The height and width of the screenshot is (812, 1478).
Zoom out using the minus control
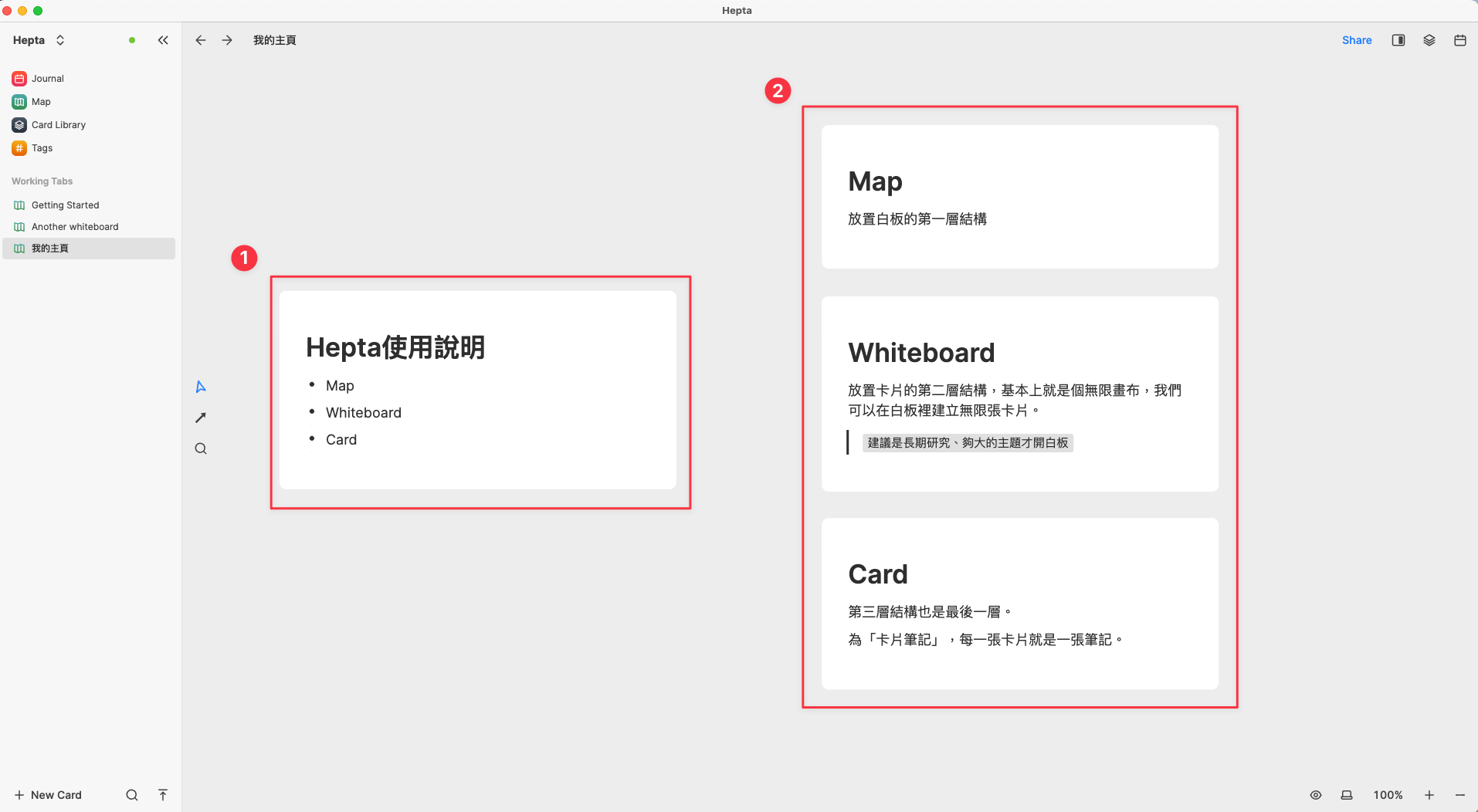(1458, 794)
